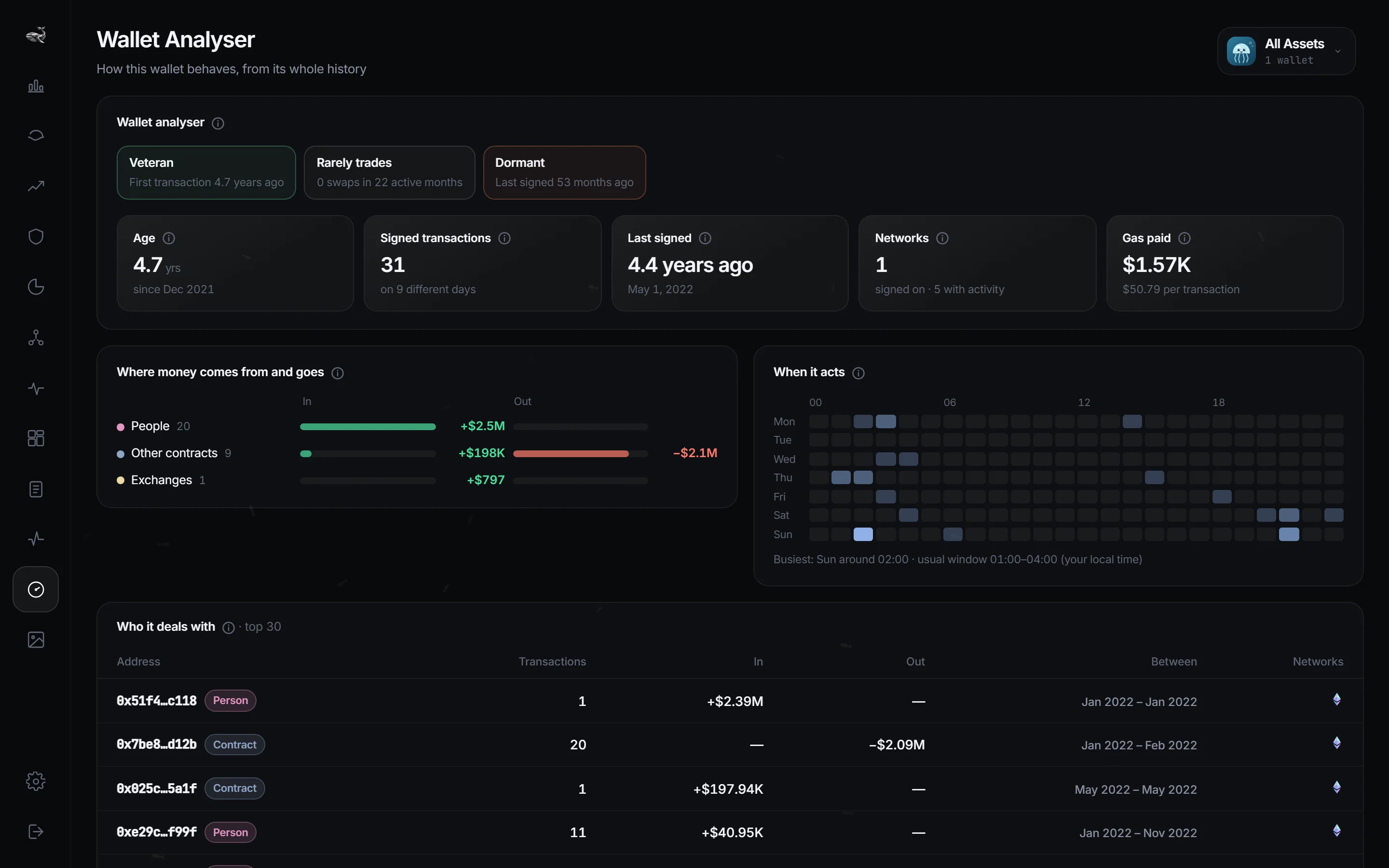Screen dimensions: 1389x868
Task: Click the Contract tag on 0x025c…5a1f row
Action: click(235, 788)
